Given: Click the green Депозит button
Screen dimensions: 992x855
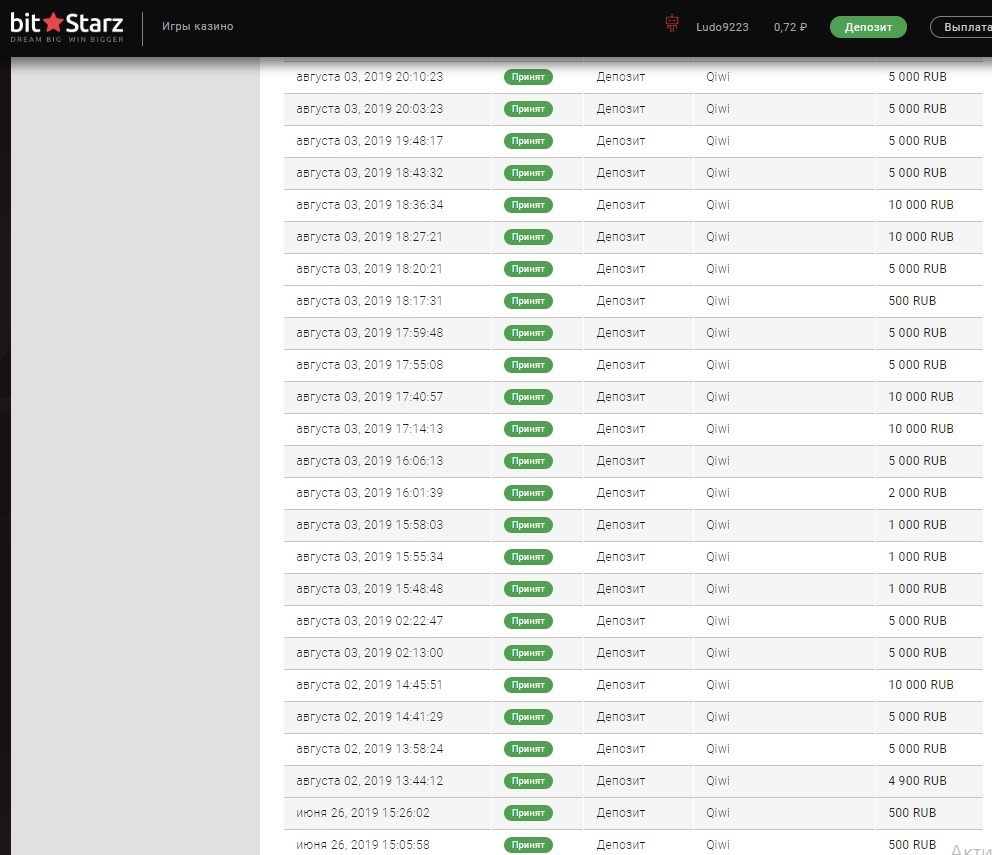Looking at the screenshot, I should [x=867, y=27].
